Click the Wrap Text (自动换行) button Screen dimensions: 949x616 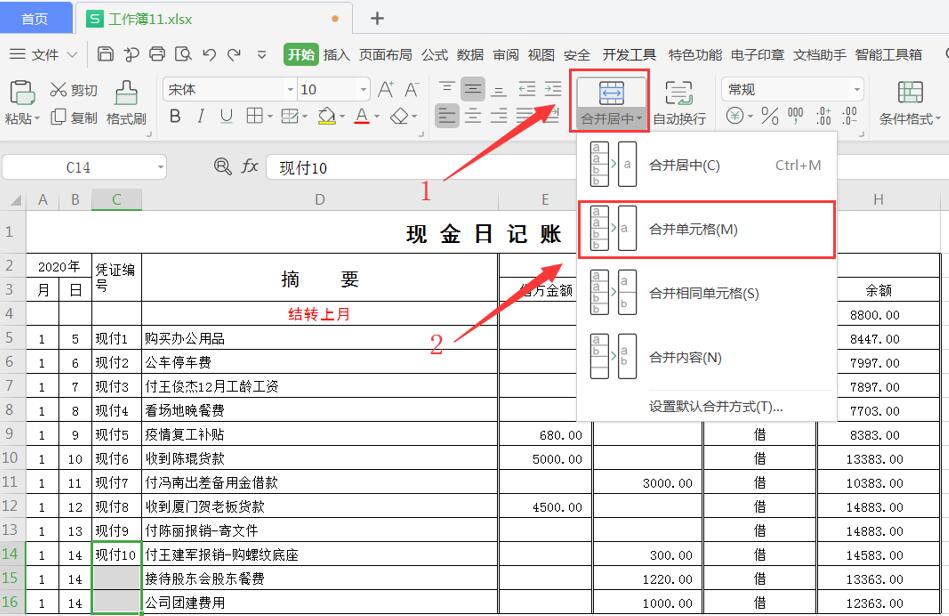click(679, 103)
